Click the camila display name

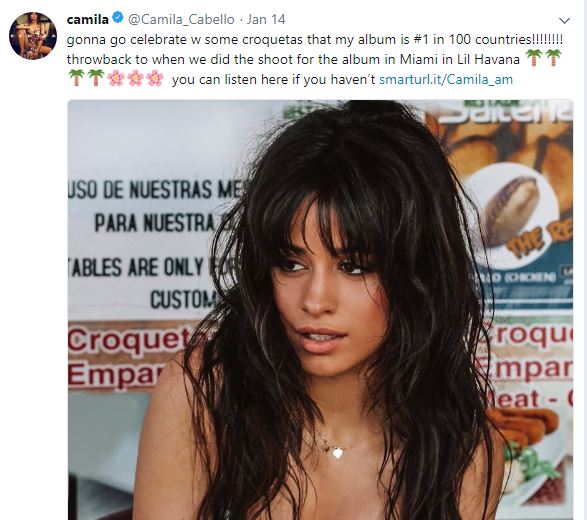click(88, 19)
